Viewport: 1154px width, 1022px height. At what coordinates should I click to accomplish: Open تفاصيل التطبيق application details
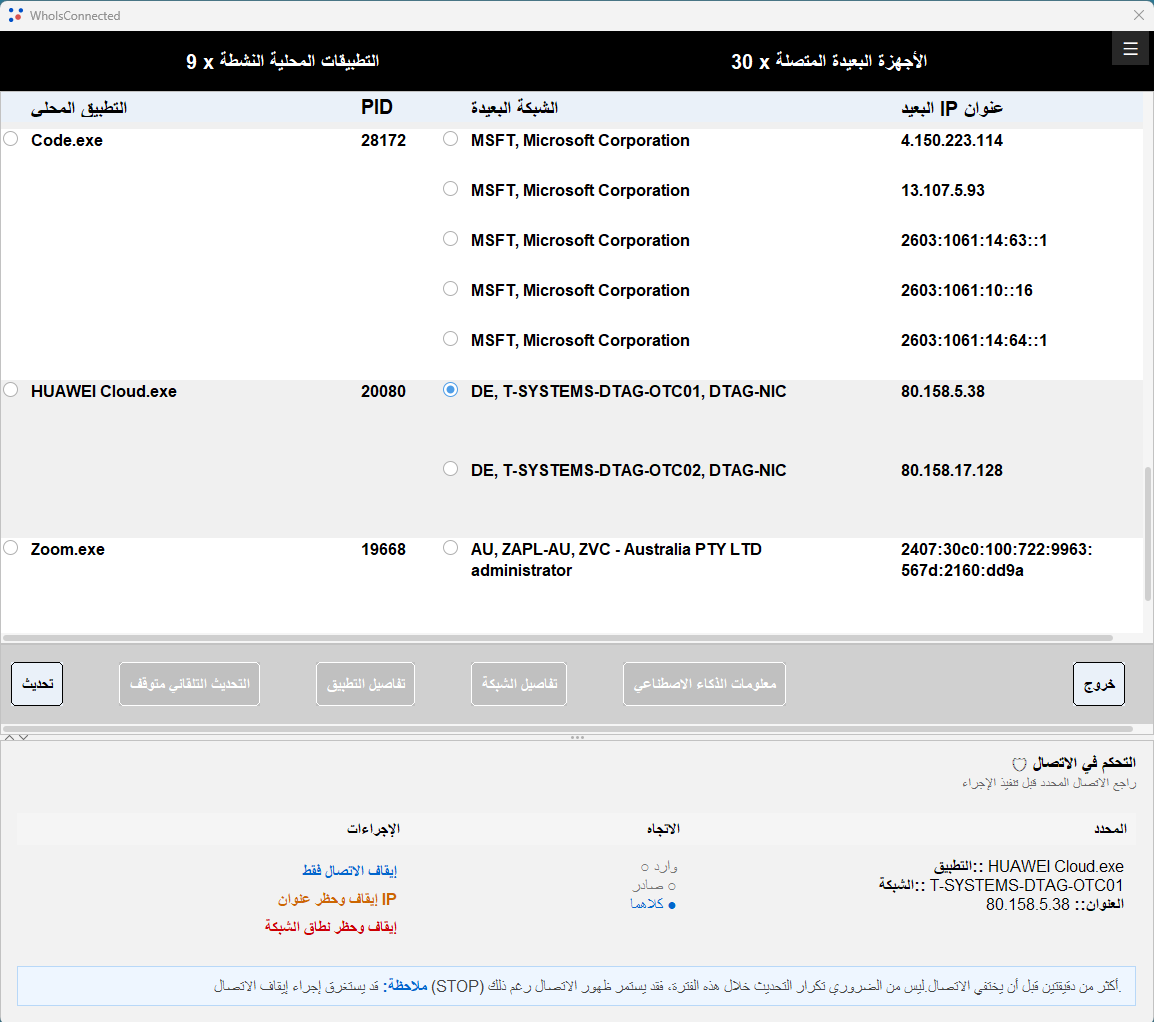click(365, 684)
